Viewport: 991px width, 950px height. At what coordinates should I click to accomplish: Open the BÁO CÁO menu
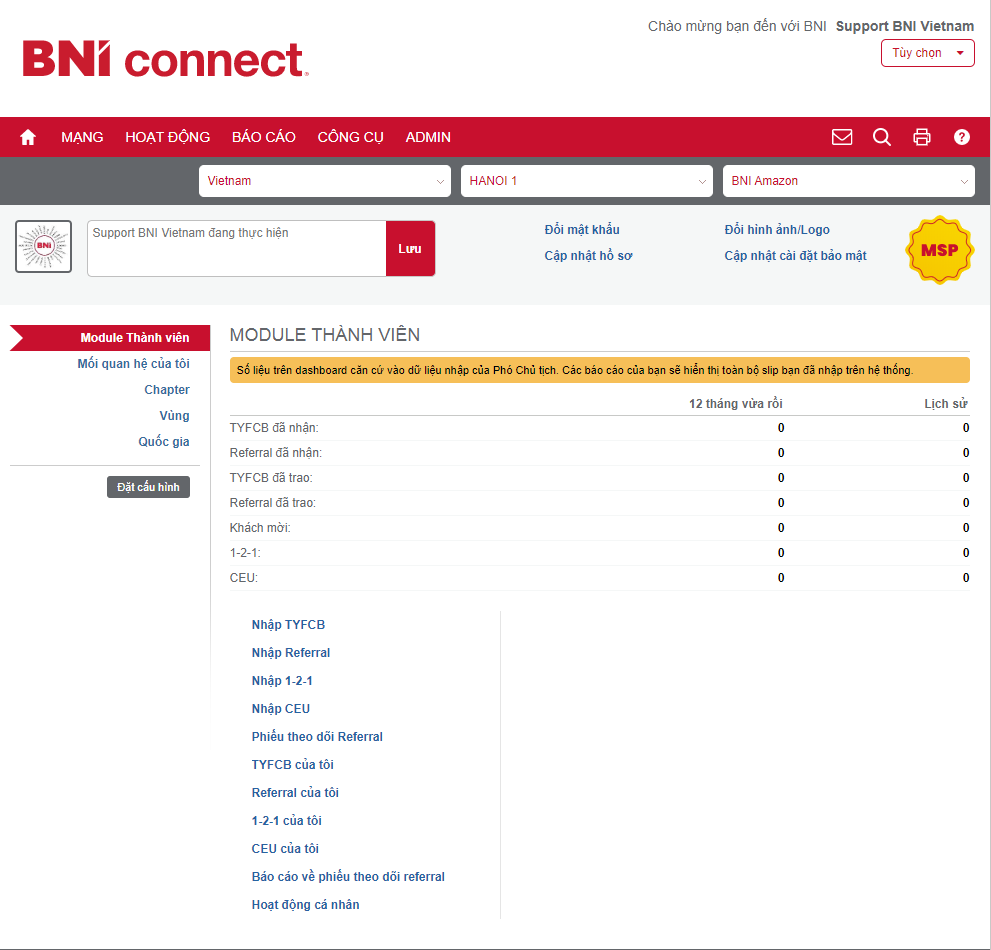264,137
